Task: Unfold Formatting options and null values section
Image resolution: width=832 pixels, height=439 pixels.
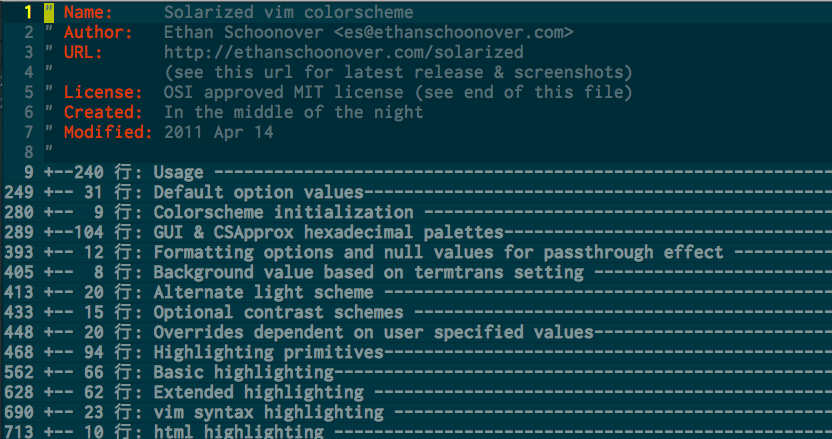Action: coord(438,252)
